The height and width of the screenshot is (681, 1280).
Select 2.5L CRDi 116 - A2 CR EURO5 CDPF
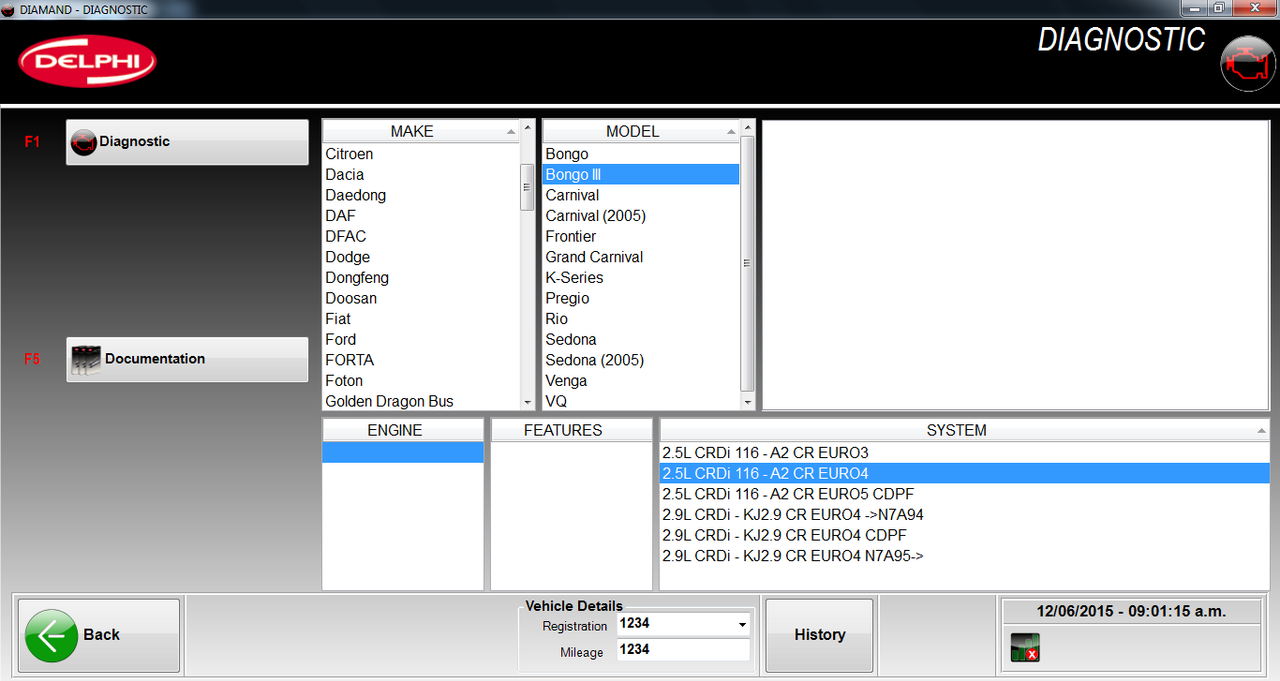[x=964, y=494]
